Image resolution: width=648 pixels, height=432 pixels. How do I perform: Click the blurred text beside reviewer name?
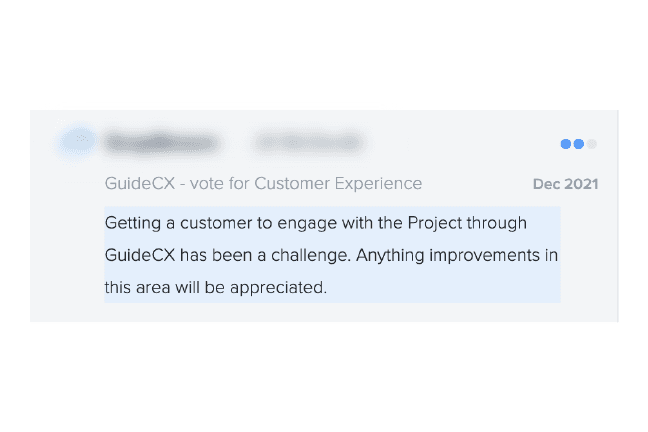click(309, 144)
